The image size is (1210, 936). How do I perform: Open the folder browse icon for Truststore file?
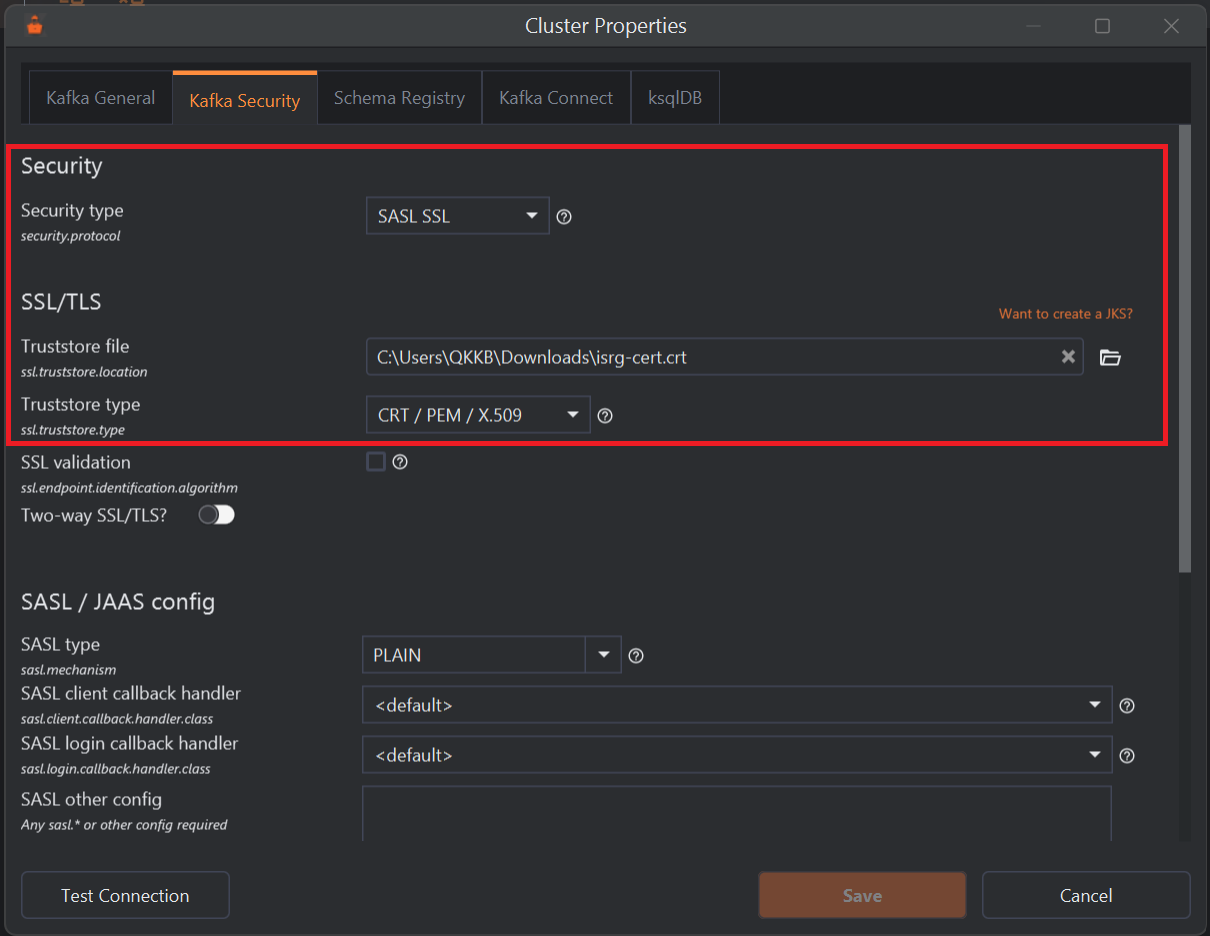[1110, 357]
